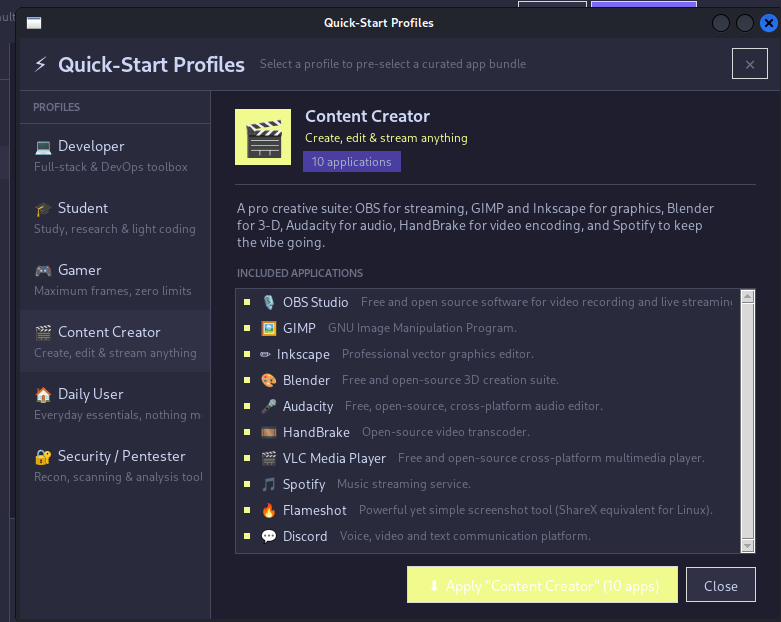Click the Close button at the bottom
This screenshot has width=781, height=622.
pos(721,585)
